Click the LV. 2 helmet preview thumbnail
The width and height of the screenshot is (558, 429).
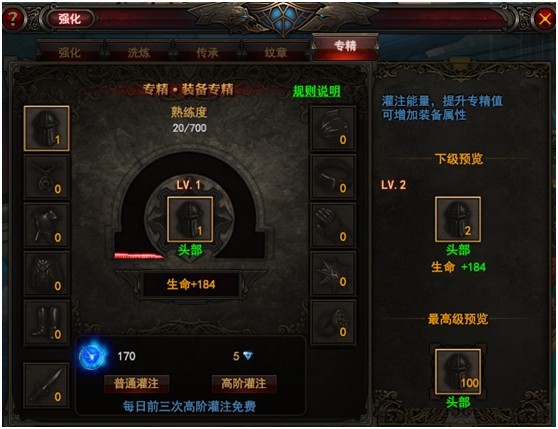tap(458, 219)
